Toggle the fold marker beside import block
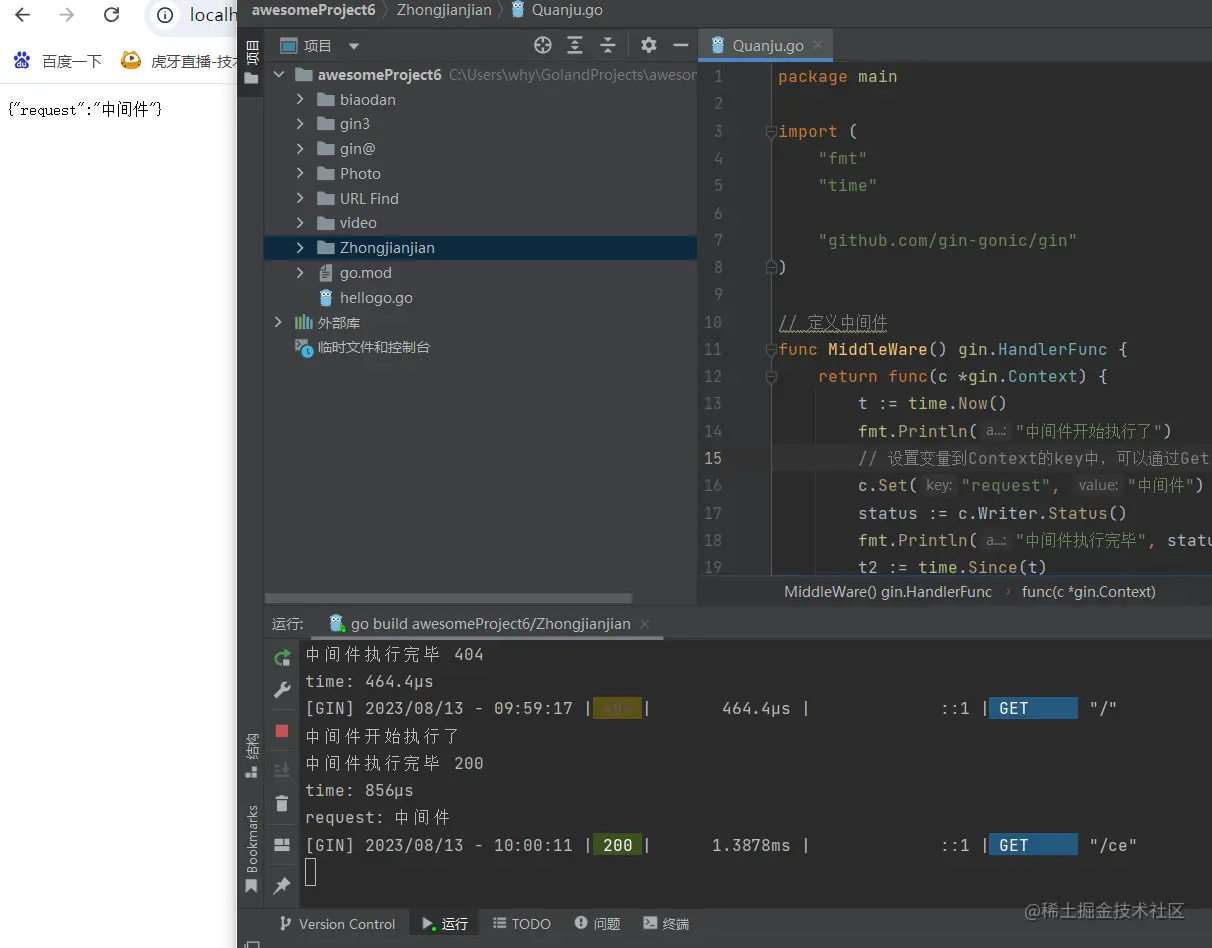This screenshot has height=948, width=1212. tap(770, 132)
